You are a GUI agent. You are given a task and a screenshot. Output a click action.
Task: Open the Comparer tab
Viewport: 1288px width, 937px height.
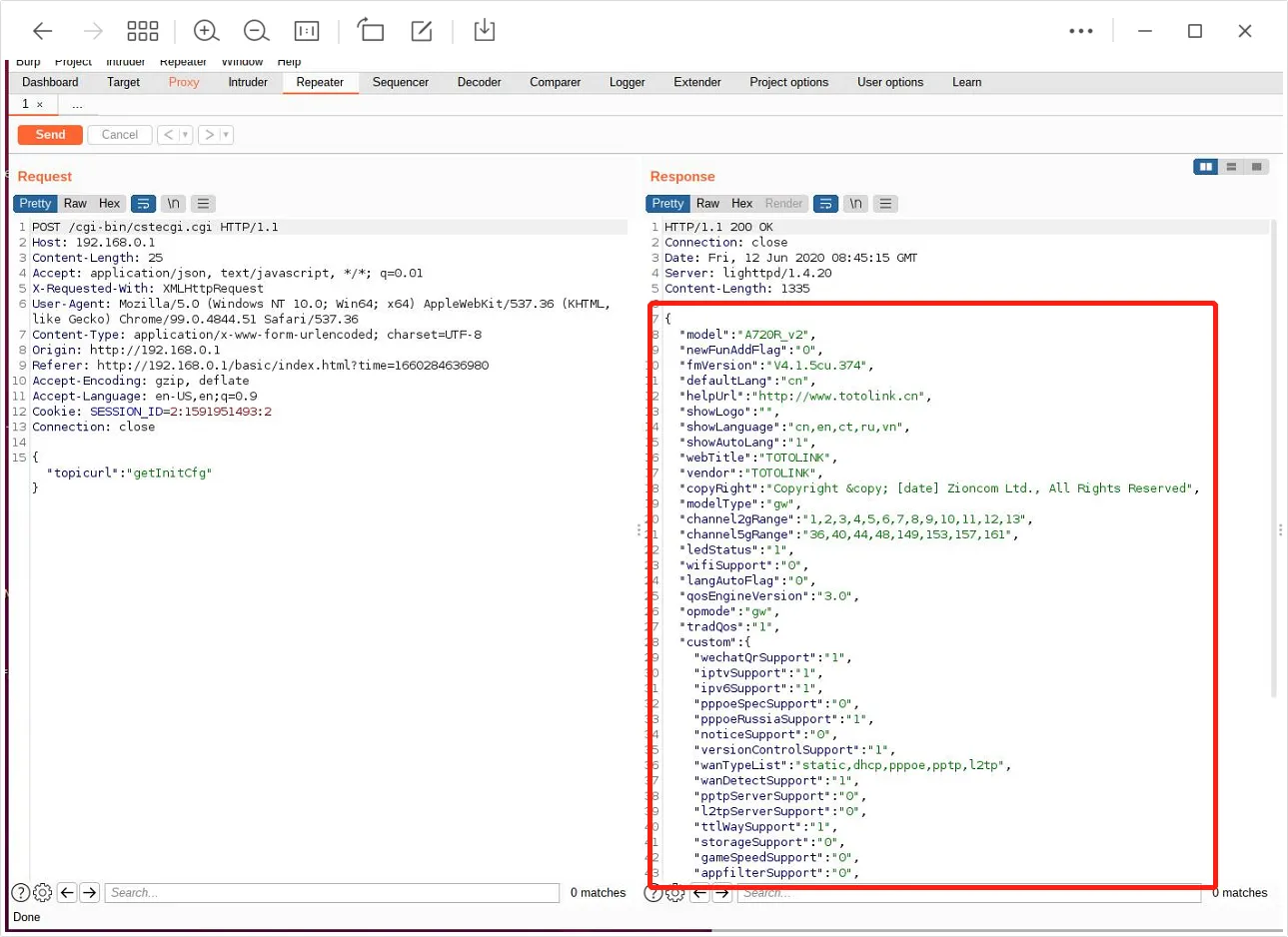click(555, 83)
